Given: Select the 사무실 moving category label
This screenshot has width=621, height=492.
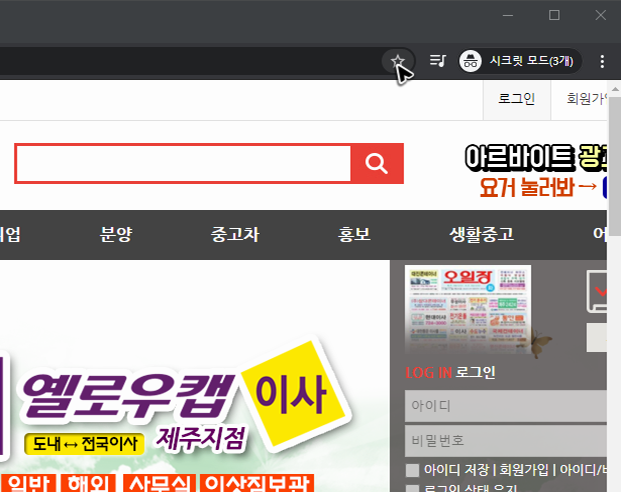Looking at the screenshot, I should click(160, 483).
